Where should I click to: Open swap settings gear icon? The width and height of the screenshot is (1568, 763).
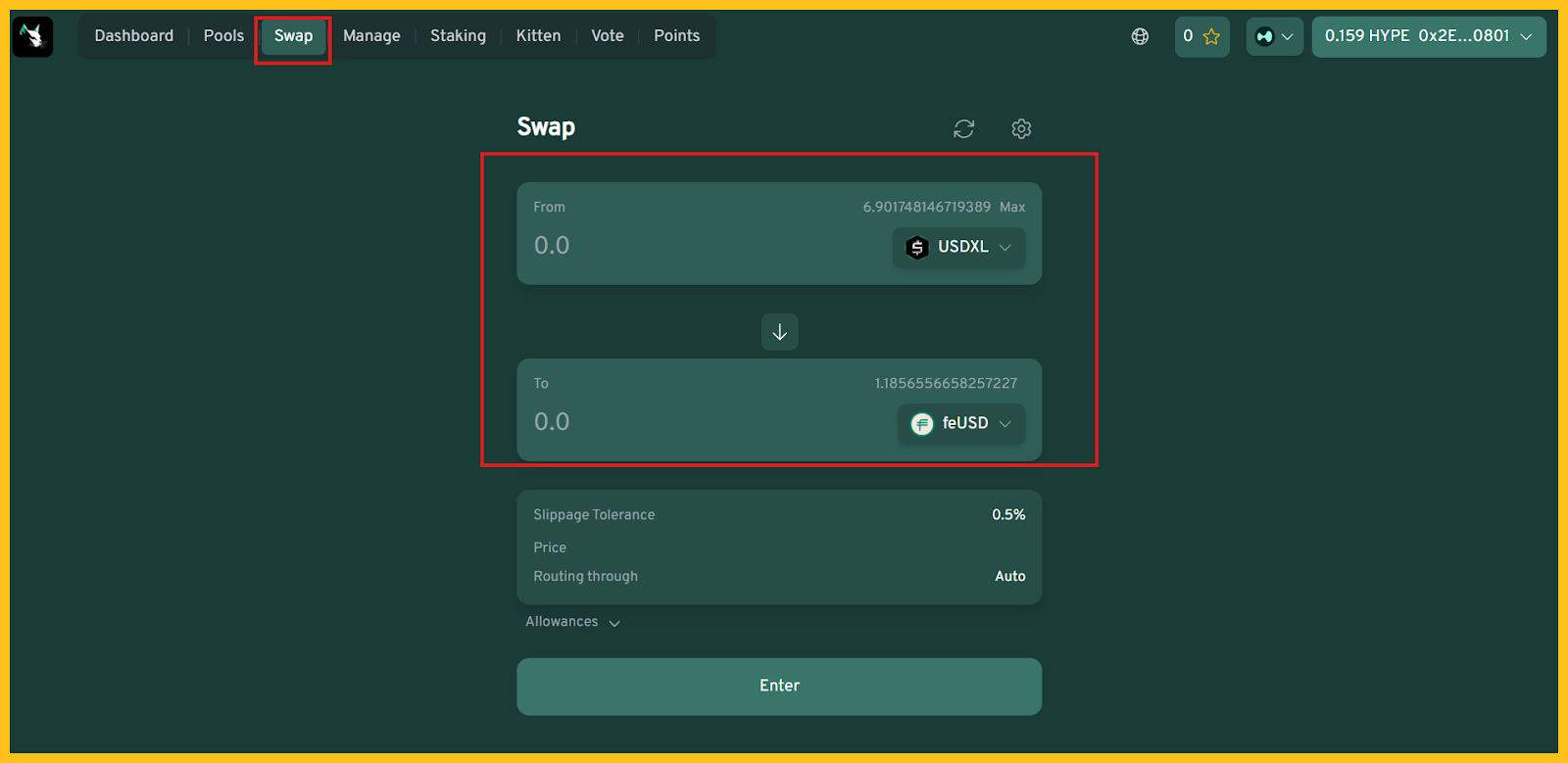(x=1021, y=129)
